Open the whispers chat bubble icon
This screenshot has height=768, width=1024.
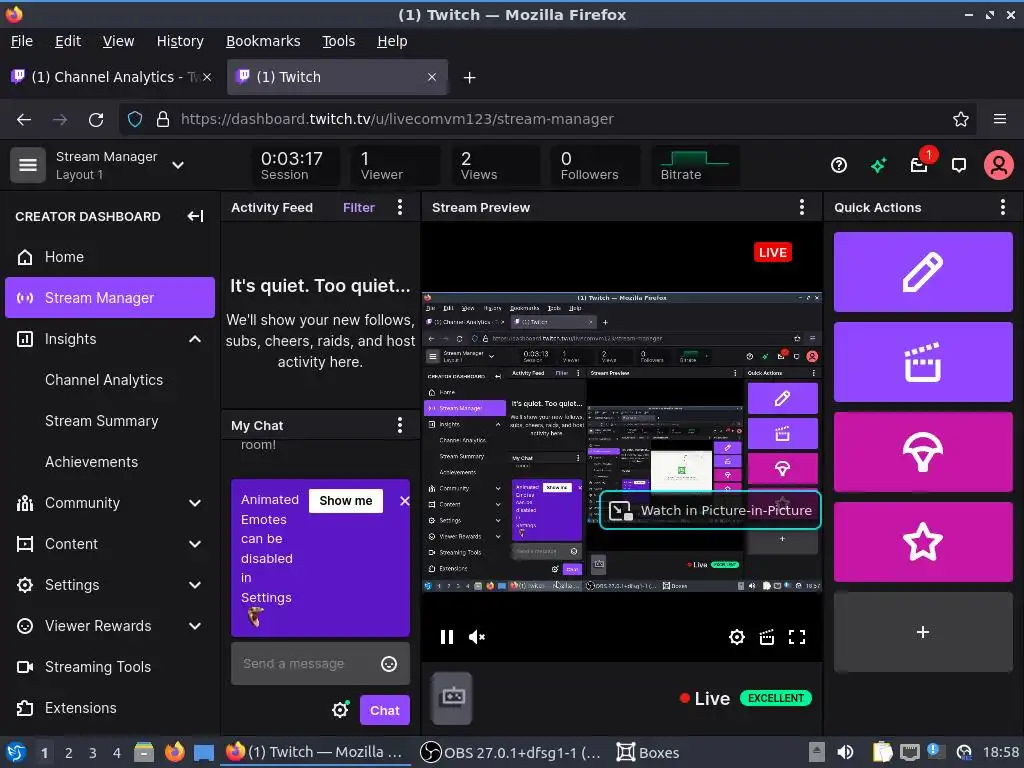point(959,165)
